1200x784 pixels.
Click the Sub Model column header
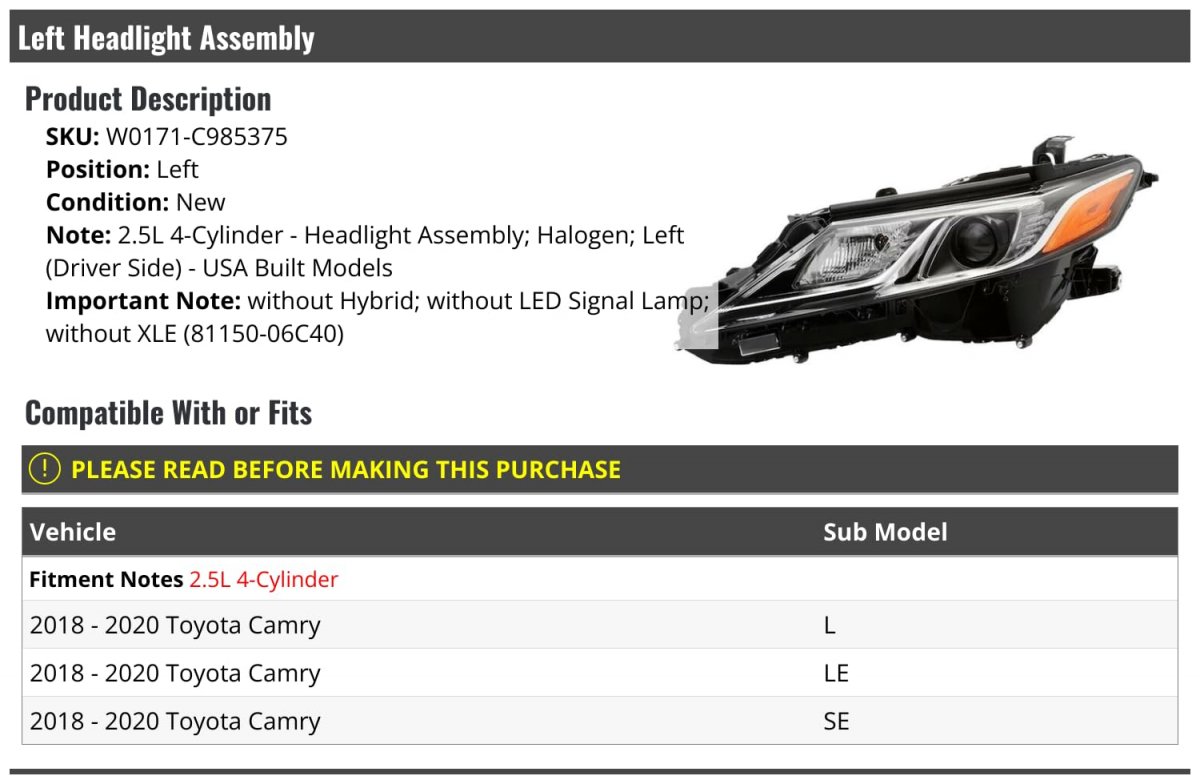[885, 532]
